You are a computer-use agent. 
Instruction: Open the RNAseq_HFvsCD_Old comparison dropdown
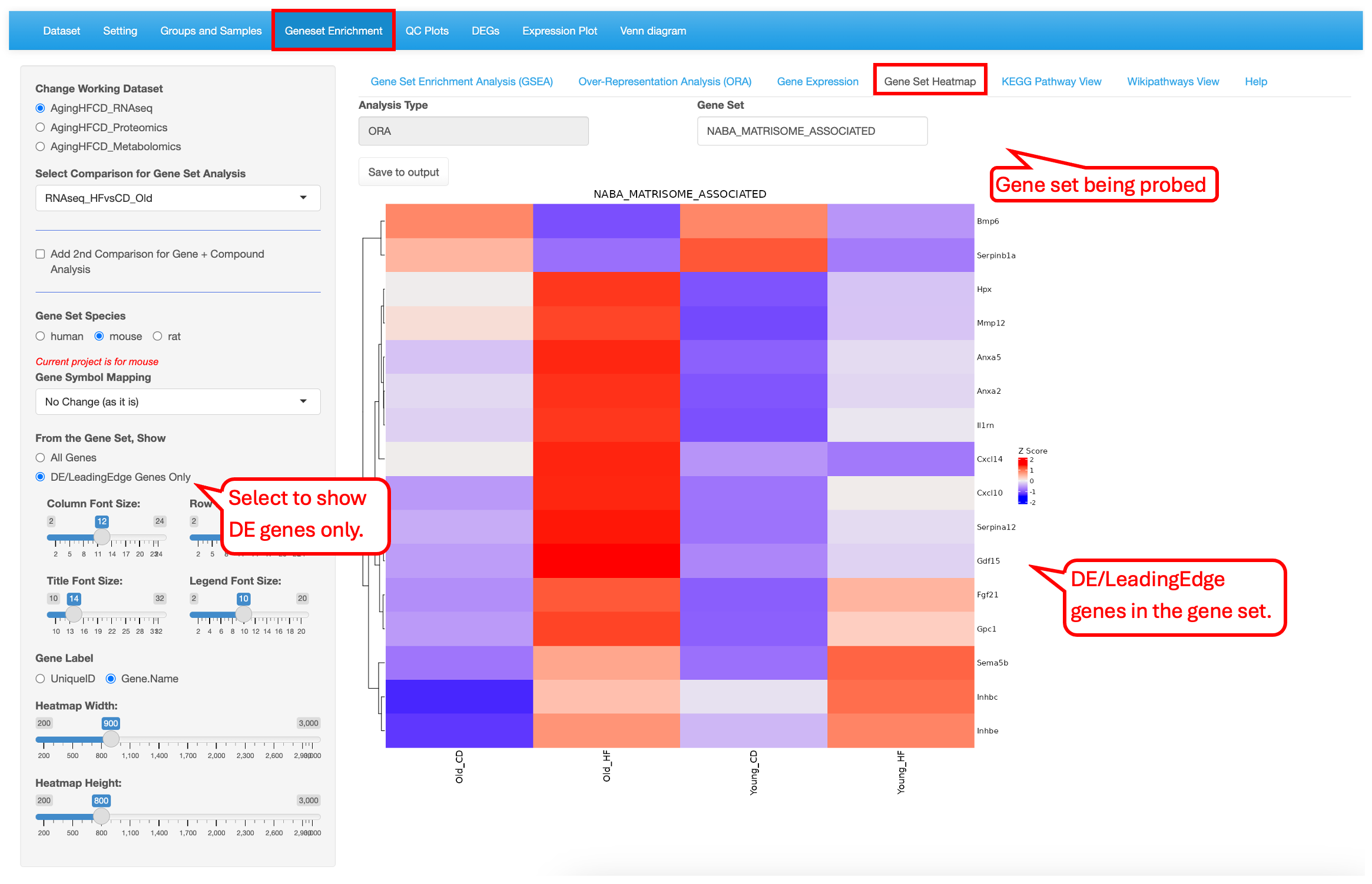pos(178,198)
